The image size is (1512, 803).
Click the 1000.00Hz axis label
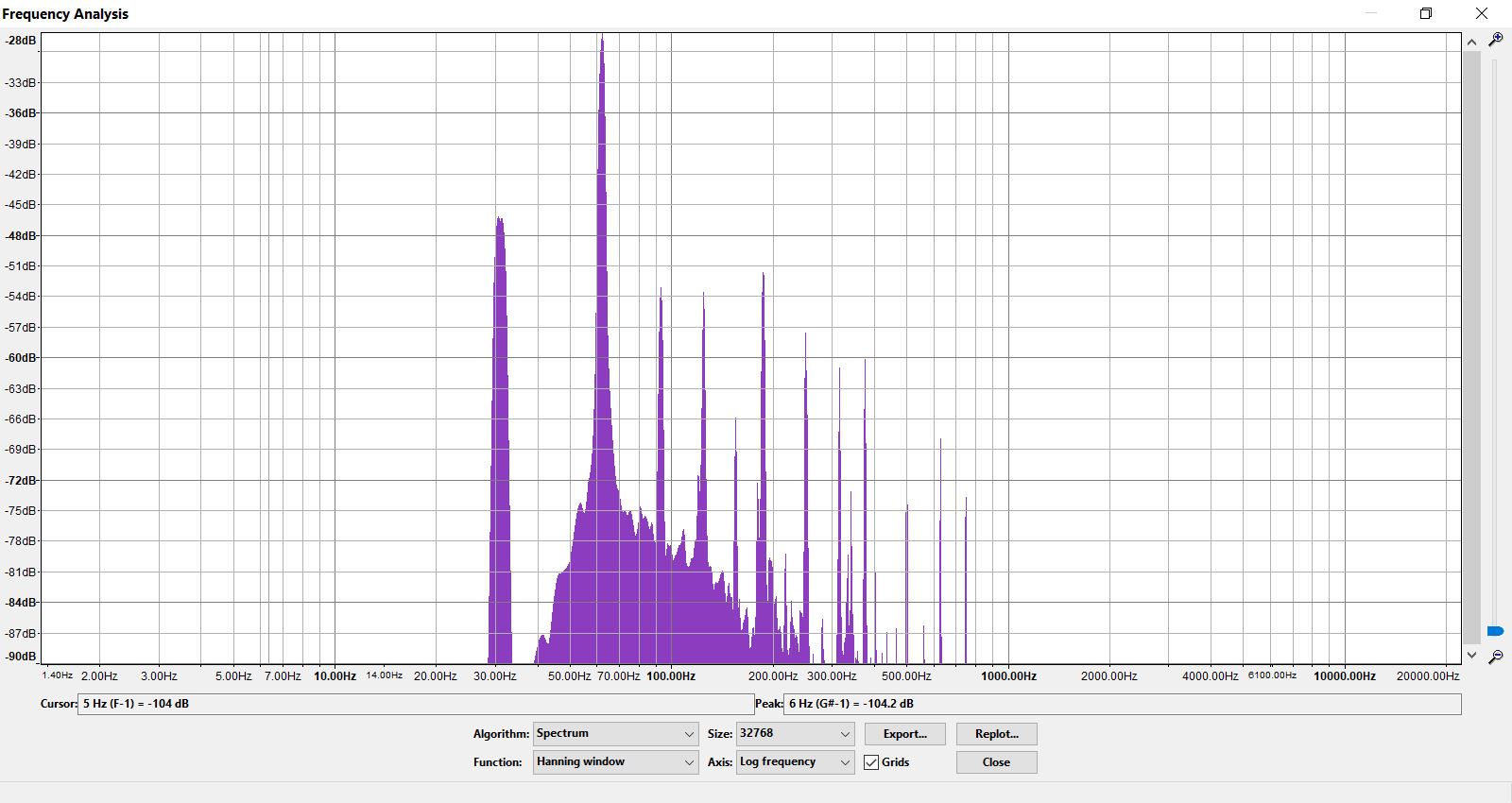pyautogui.click(x=1008, y=676)
